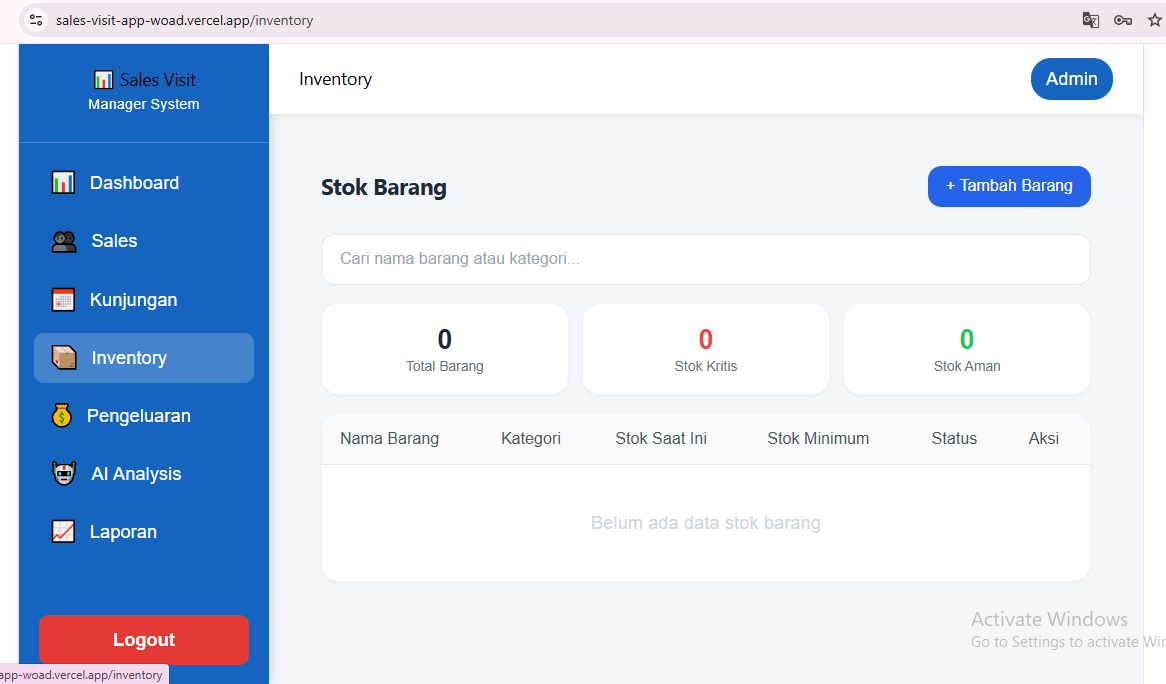
Task: Open the saved password key icon
Action: click(x=1123, y=20)
